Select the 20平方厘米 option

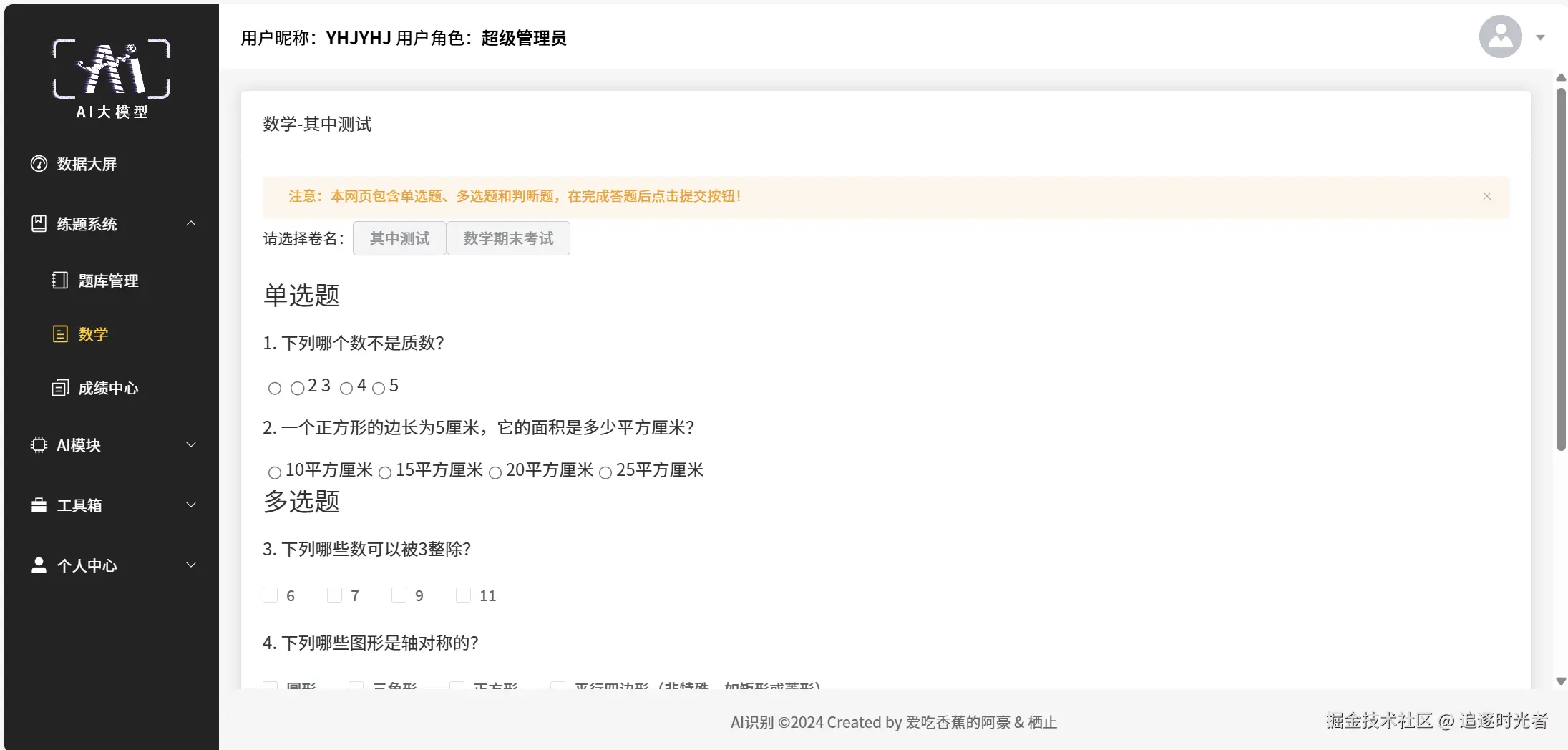tap(495, 473)
